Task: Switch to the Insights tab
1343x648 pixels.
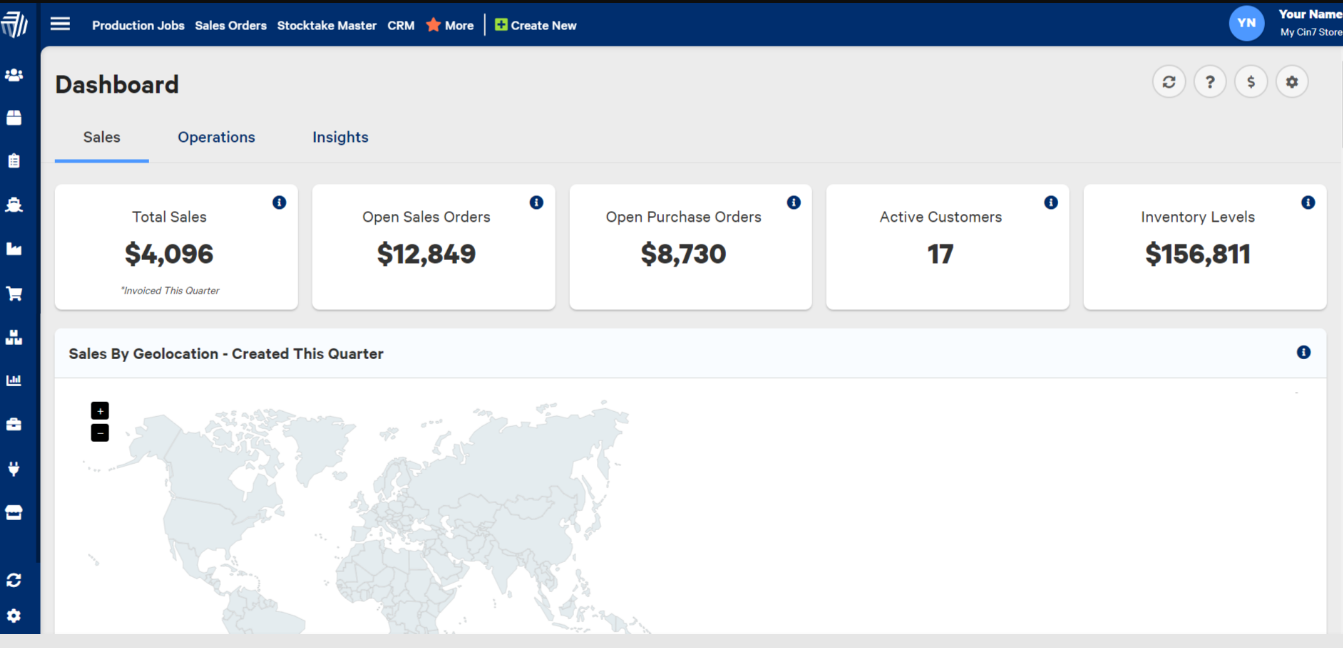Action: (x=340, y=137)
